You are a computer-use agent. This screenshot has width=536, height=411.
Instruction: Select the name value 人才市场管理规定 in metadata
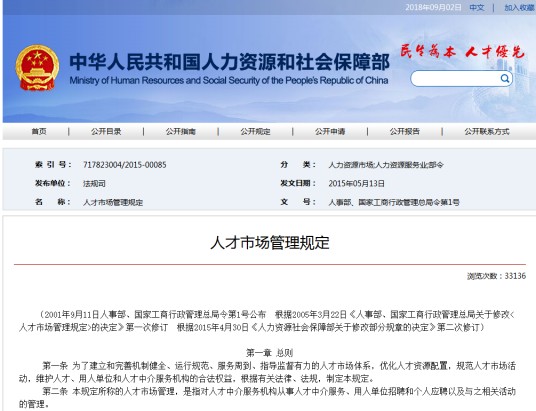(113, 202)
